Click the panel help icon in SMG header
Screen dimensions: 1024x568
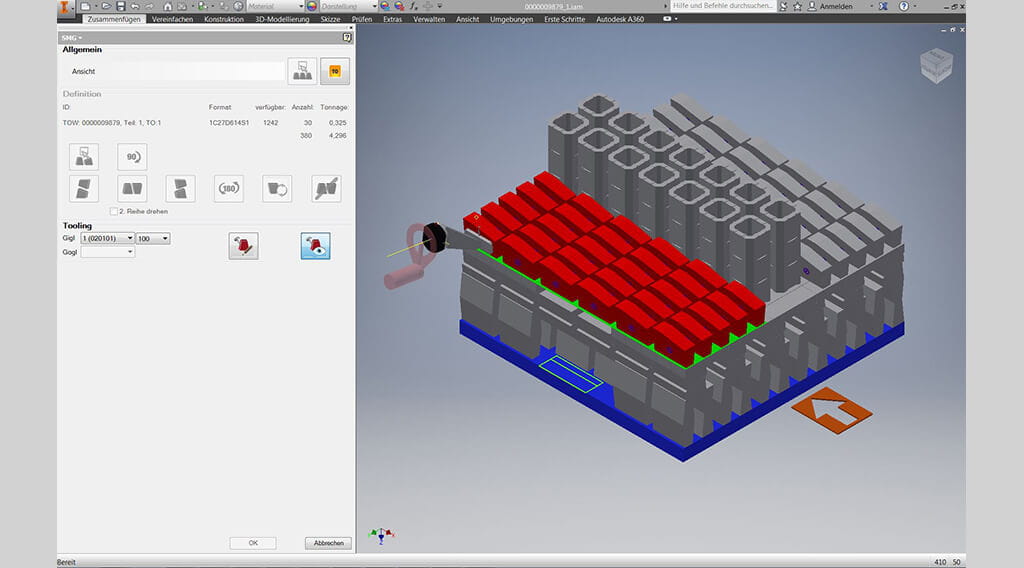click(346, 37)
